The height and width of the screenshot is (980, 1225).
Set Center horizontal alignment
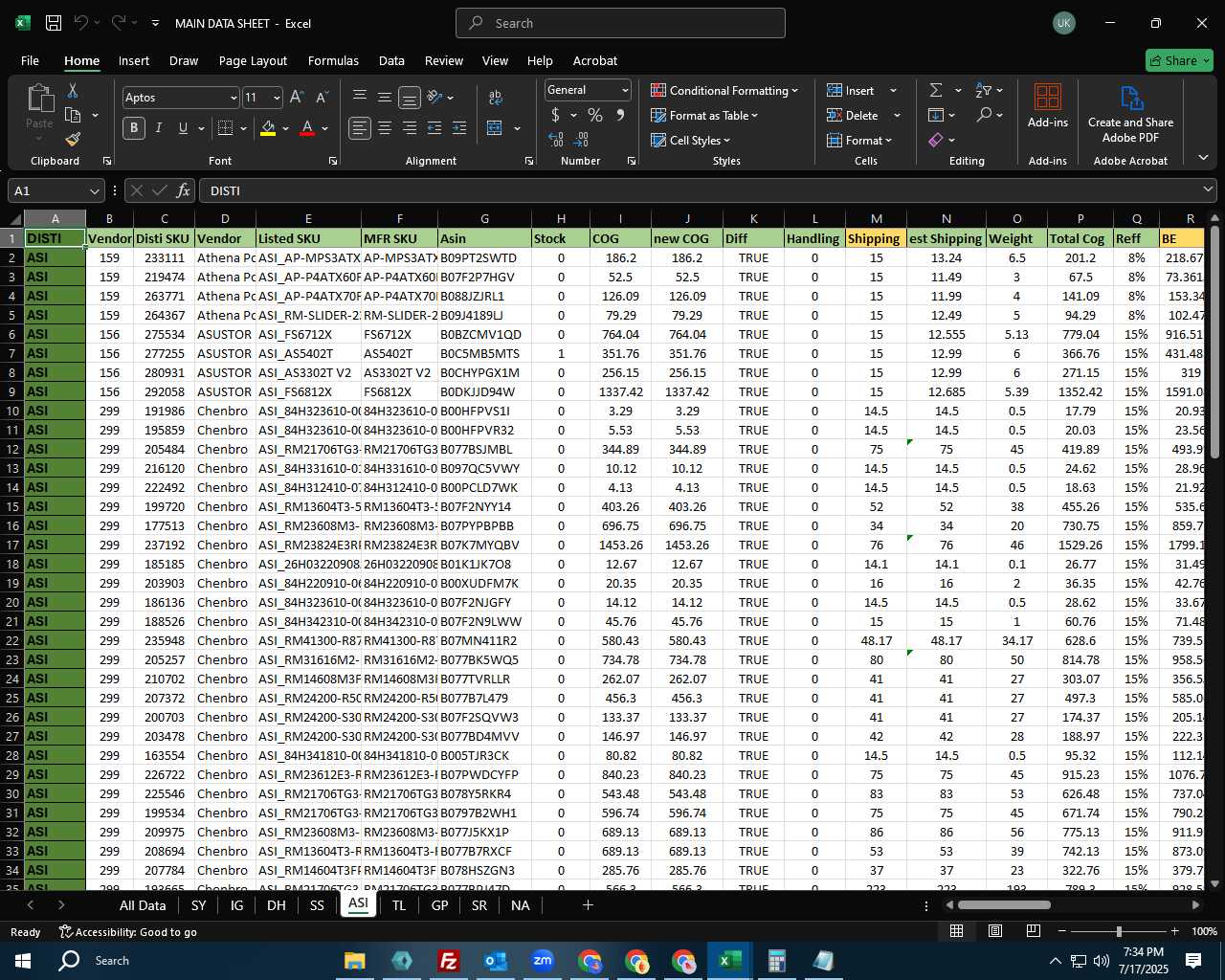coord(385,127)
